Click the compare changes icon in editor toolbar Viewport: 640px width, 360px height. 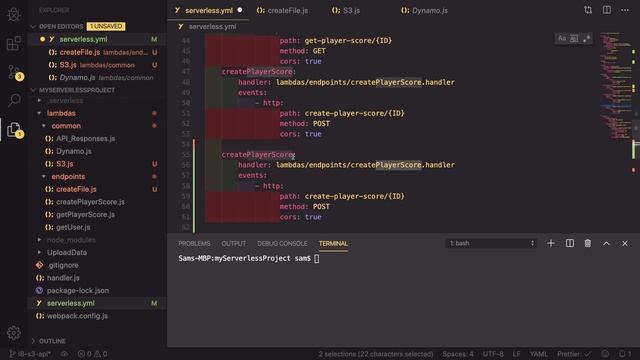tap(588, 10)
